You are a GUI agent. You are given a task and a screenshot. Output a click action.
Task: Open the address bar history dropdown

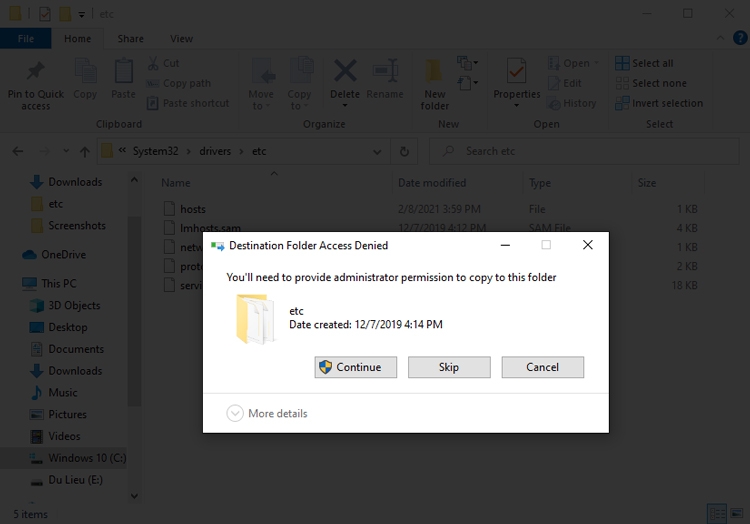377,152
